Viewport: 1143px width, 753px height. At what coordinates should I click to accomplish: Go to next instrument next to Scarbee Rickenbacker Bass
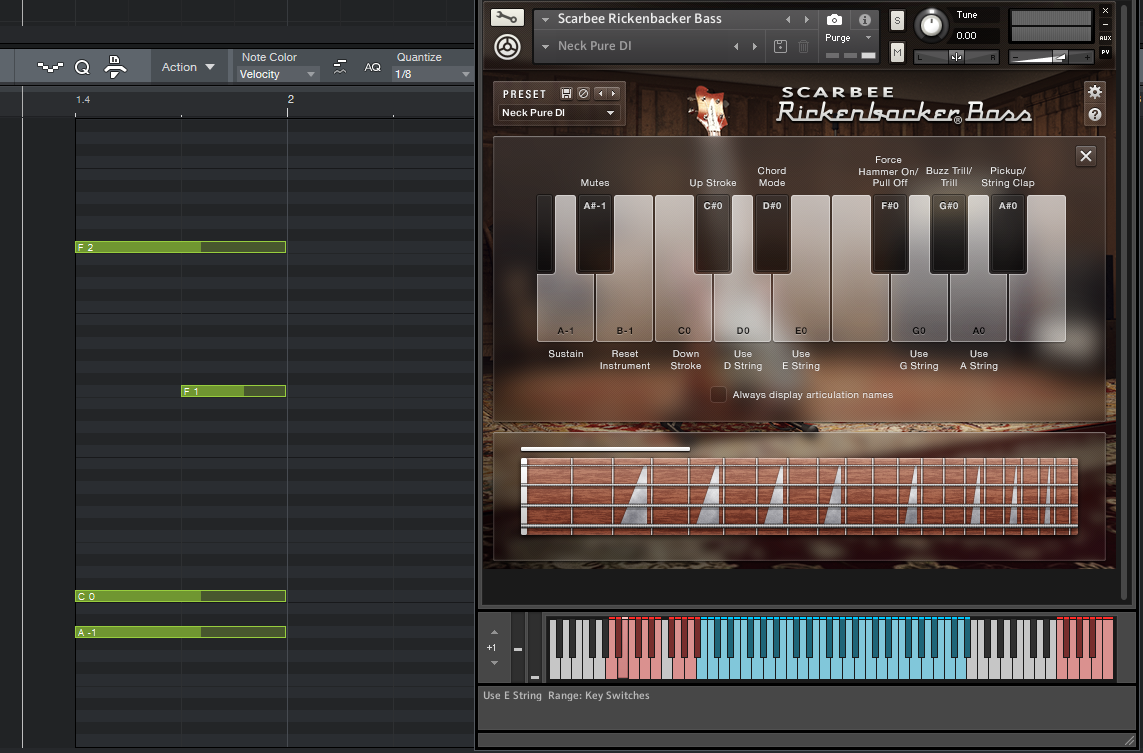[806, 20]
